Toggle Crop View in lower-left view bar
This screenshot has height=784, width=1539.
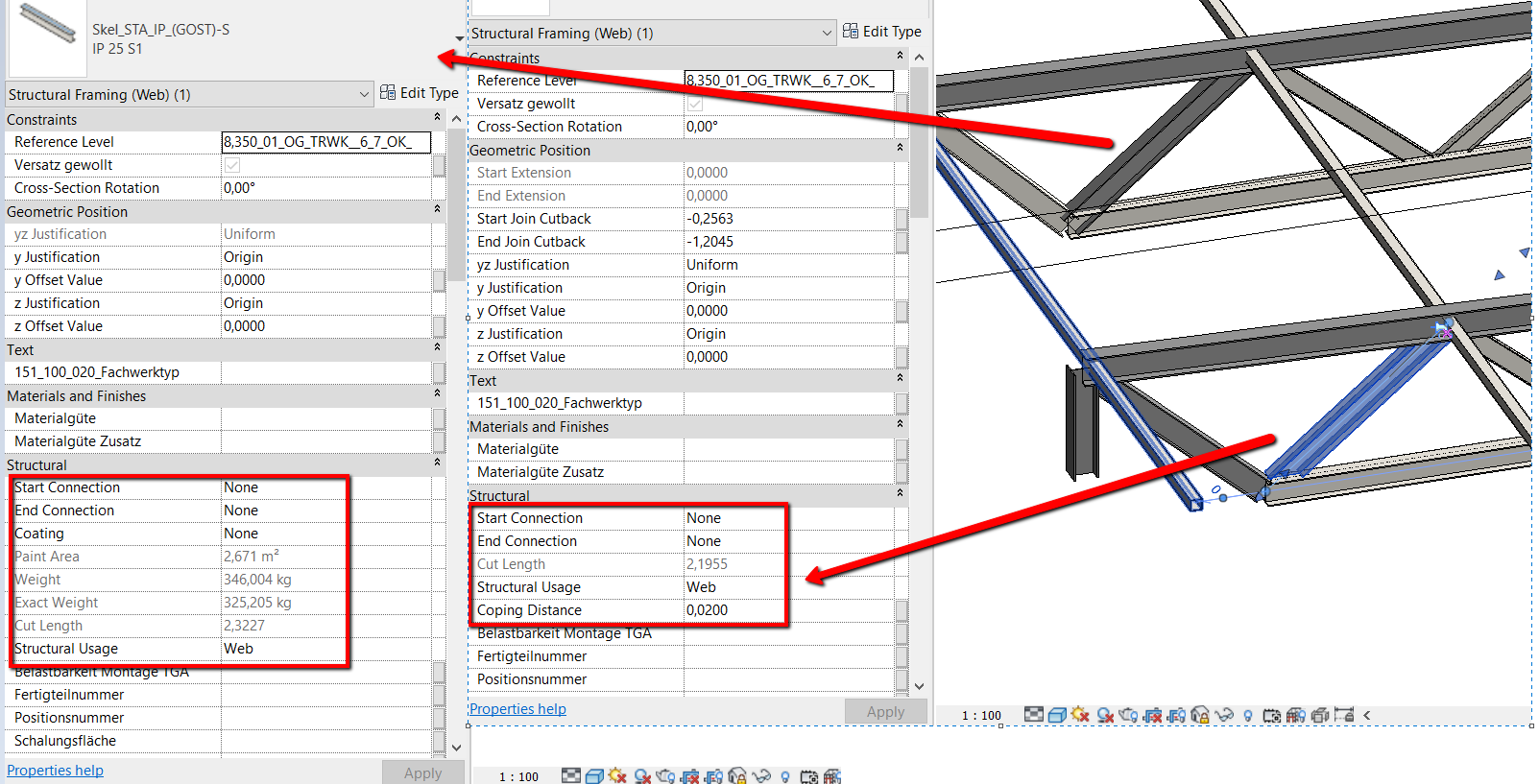pyautogui.click(x=689, y=776)
